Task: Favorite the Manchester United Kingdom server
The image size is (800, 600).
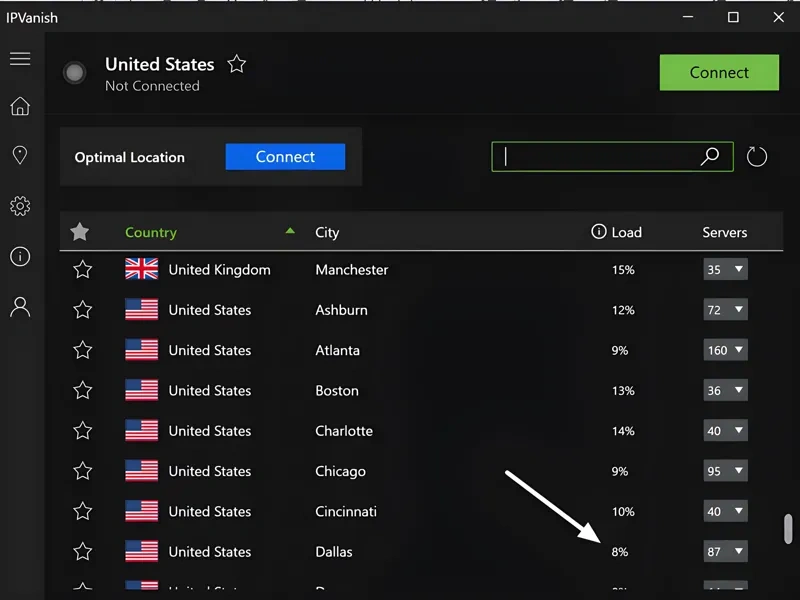Action: tap(80, 269)
